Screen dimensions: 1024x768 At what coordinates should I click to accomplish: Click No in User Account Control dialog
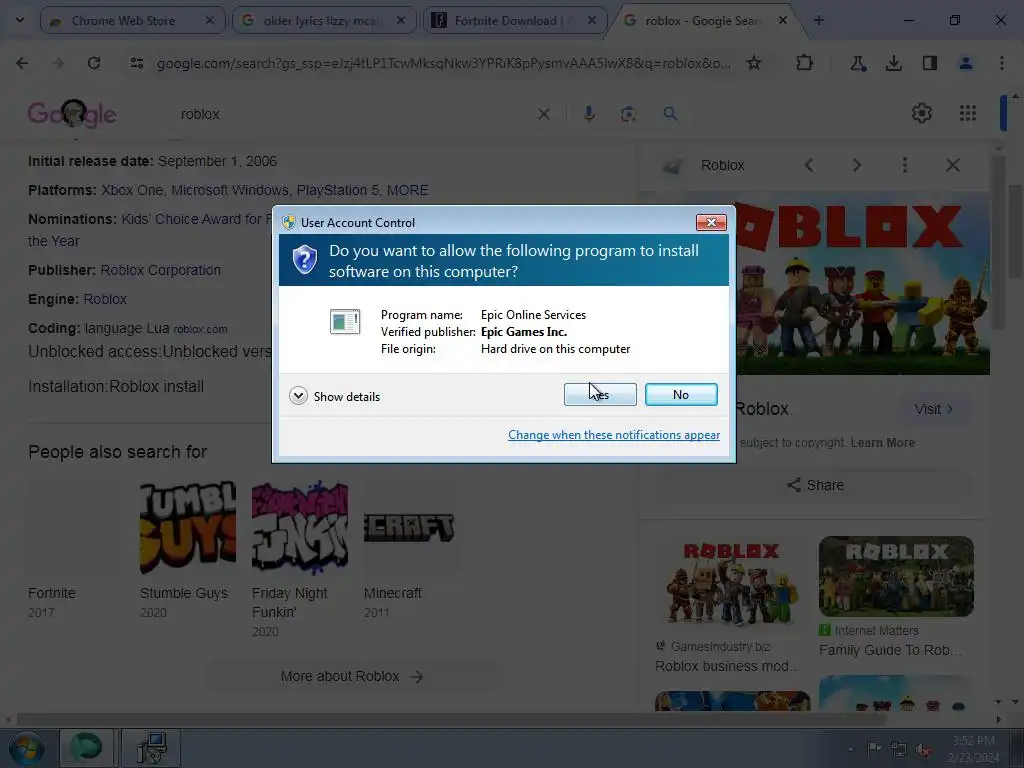680,394
